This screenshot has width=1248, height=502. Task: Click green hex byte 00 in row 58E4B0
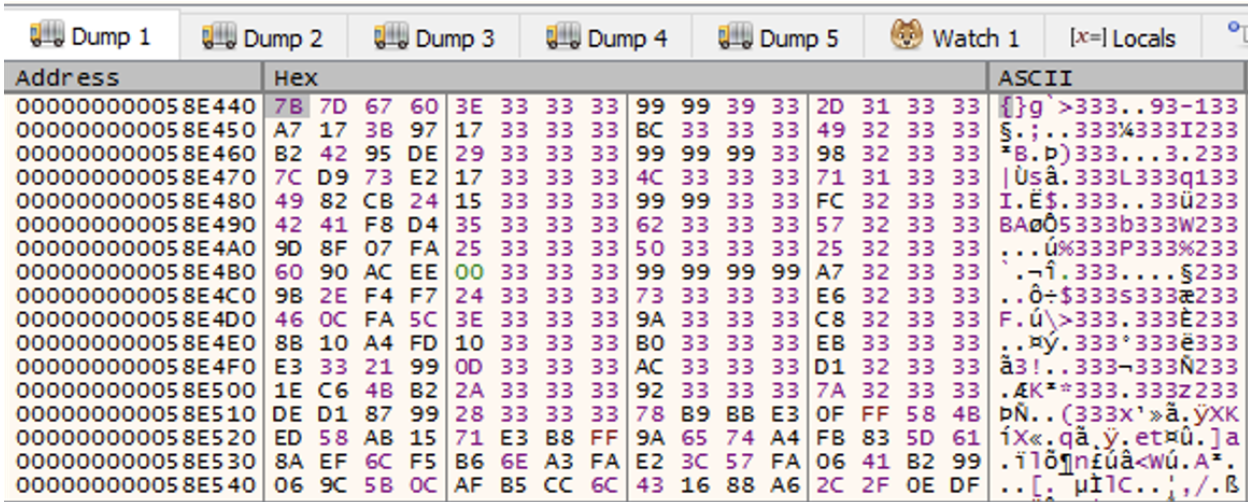pyautogui.click(x=468, y=273)
